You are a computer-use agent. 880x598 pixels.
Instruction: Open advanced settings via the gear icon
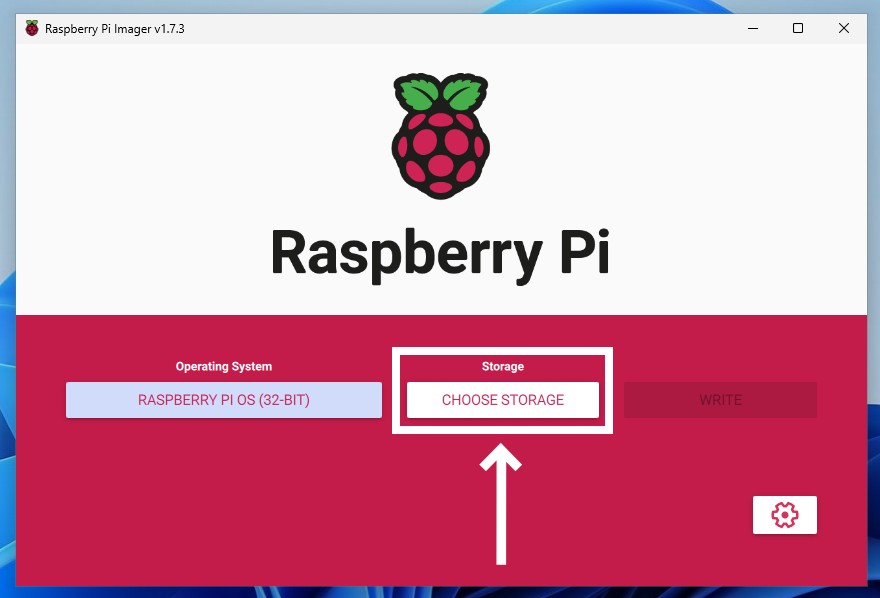(x=785, y=514)
